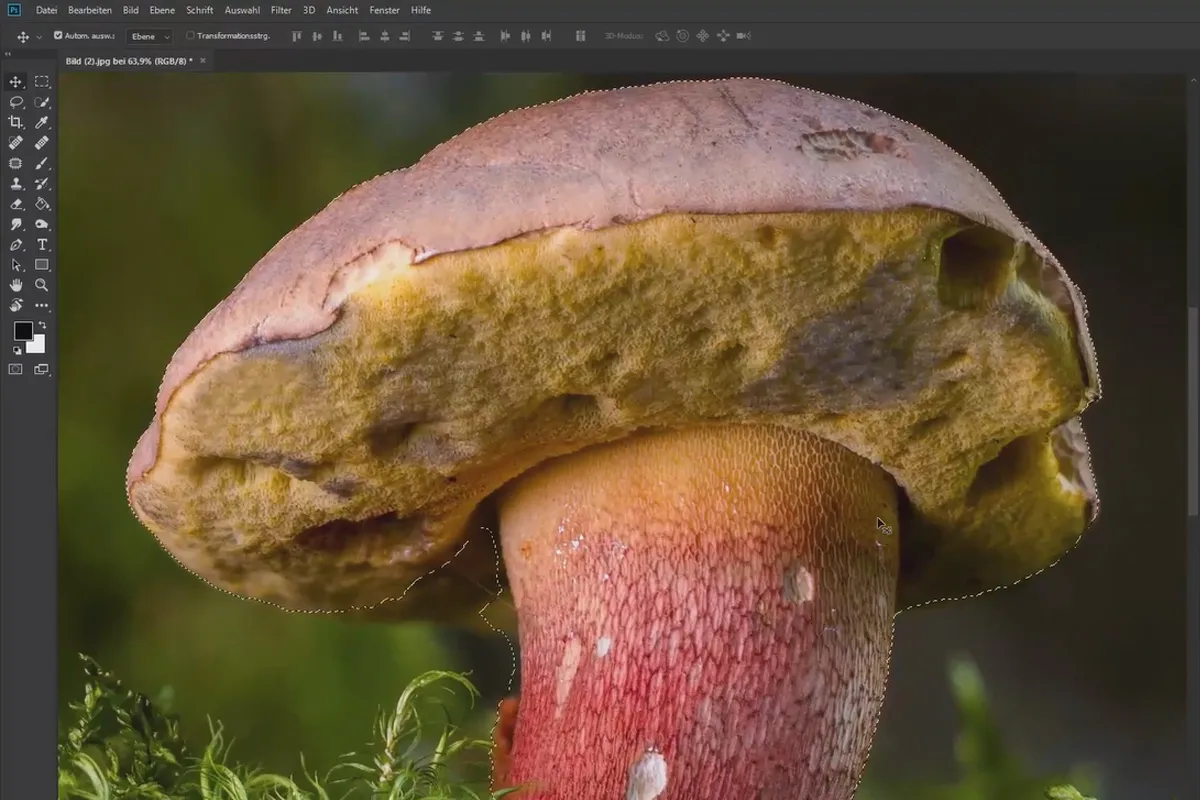
Task: Uncheck the Autom. ausw. checkbox
Action: point(58,36)
